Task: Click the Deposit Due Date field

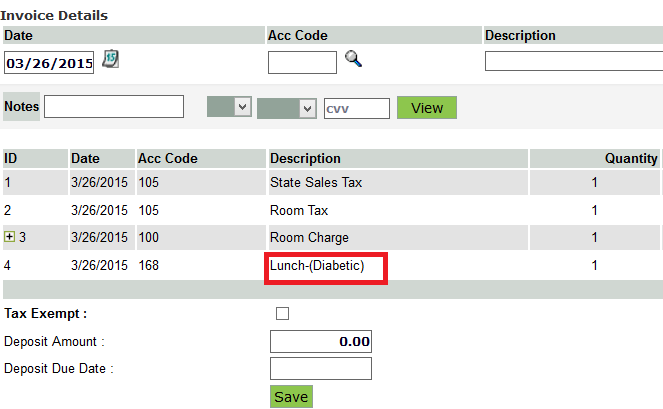Action: tap(321, 368)
